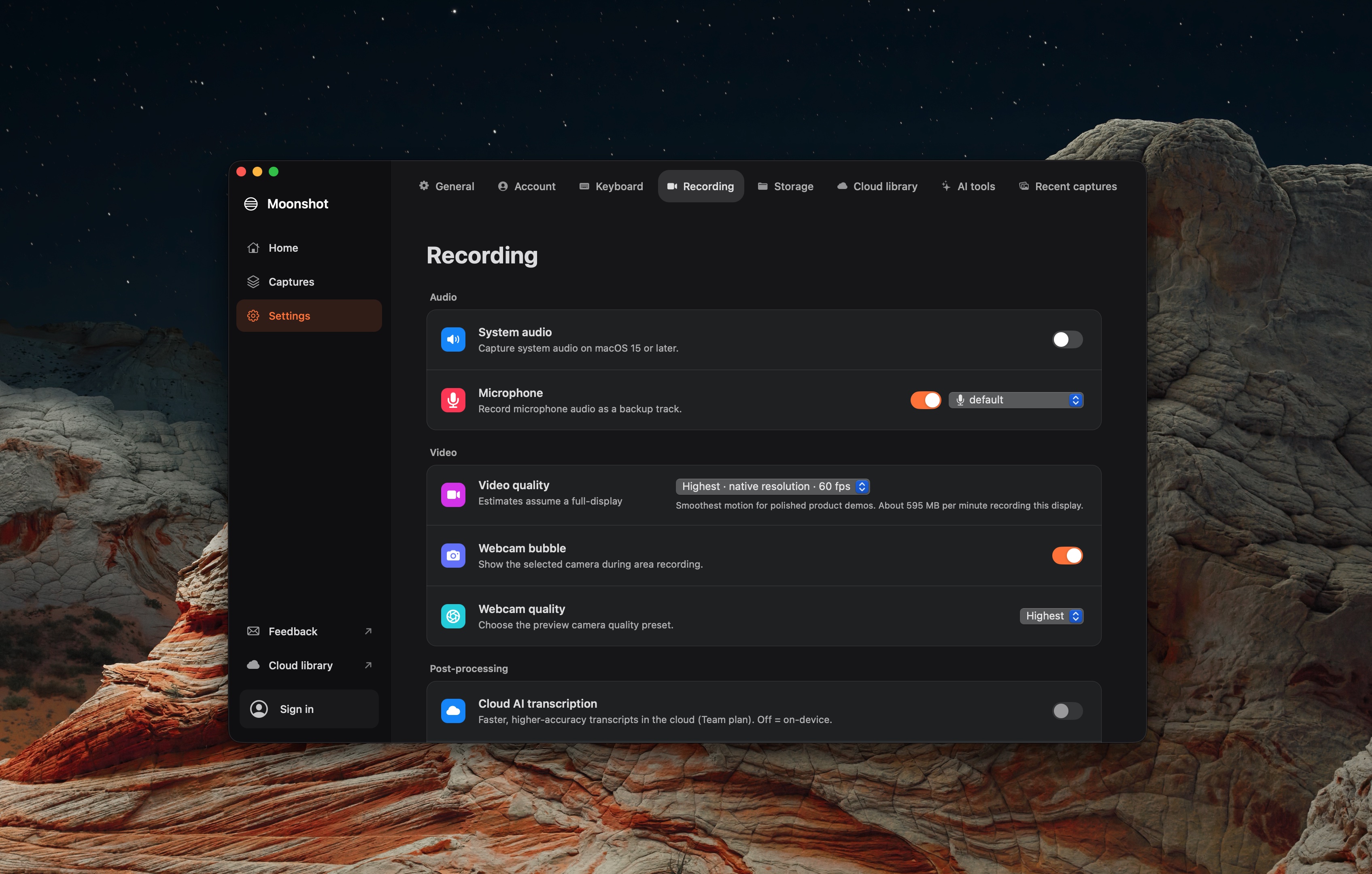Open the Webcam quality 'Highest' dropdown

point(1051,616)
